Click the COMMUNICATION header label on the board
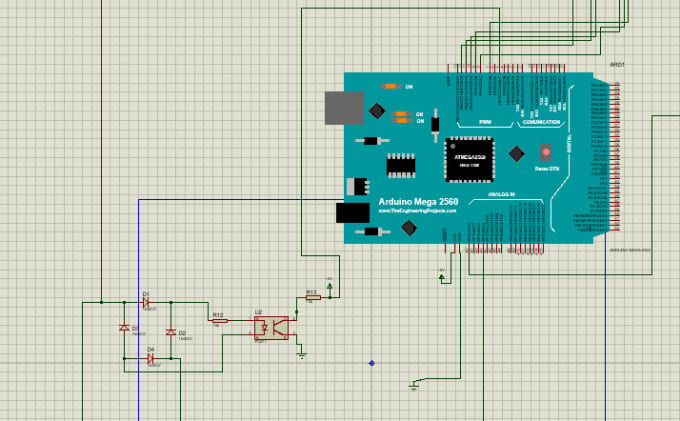680x421 pixels. click(541, 122)
